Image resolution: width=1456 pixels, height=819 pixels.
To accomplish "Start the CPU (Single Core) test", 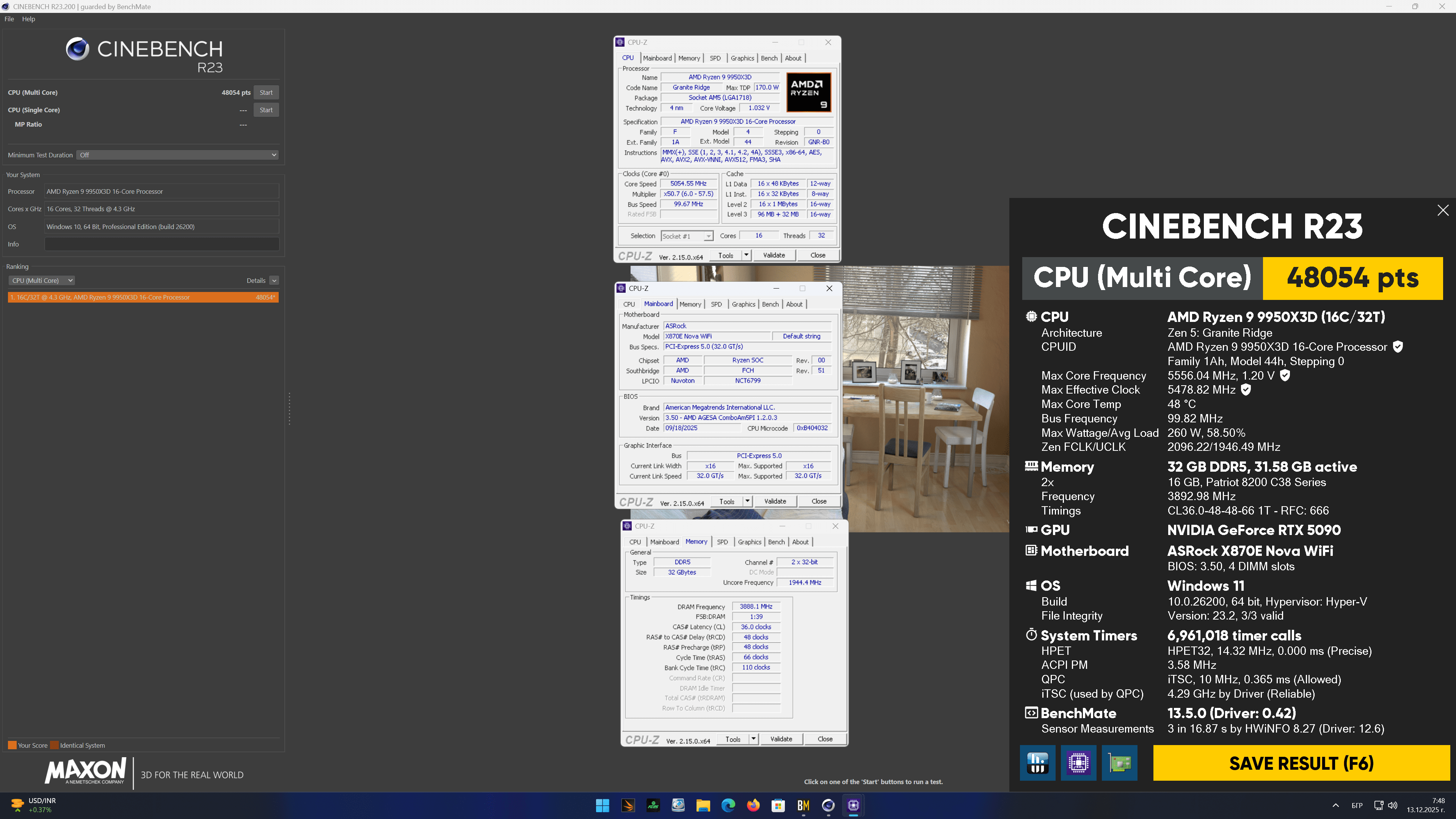I will tap(266, 110).
